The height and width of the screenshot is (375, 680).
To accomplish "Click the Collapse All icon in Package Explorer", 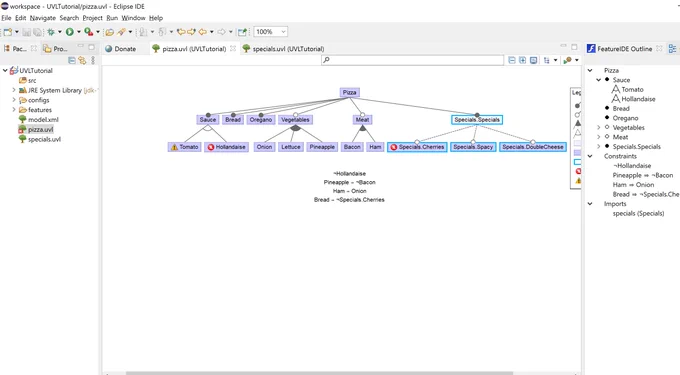I will tap(72, 60).
